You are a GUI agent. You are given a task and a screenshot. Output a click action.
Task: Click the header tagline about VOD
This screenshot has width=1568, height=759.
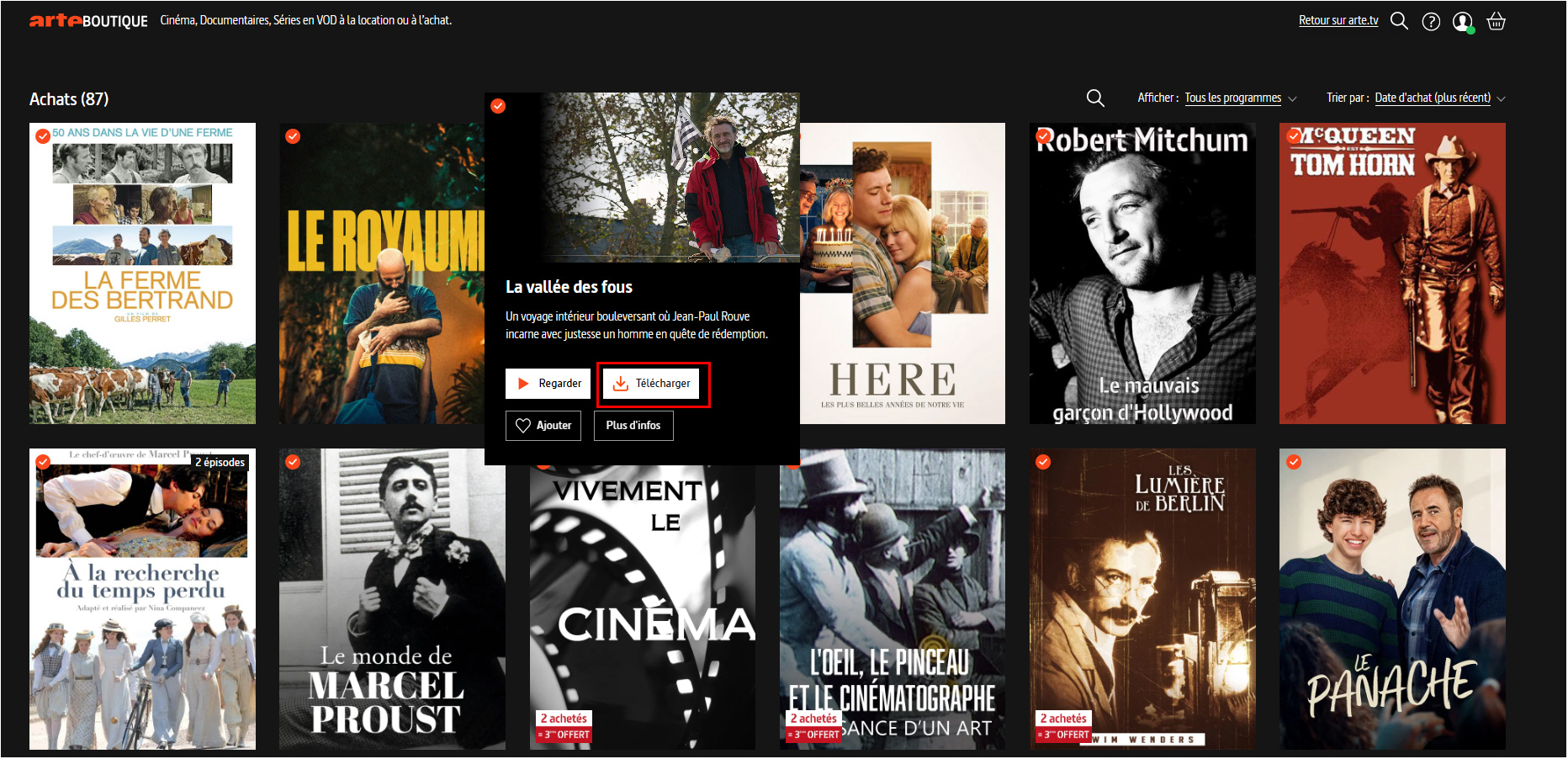pos(306,20)
